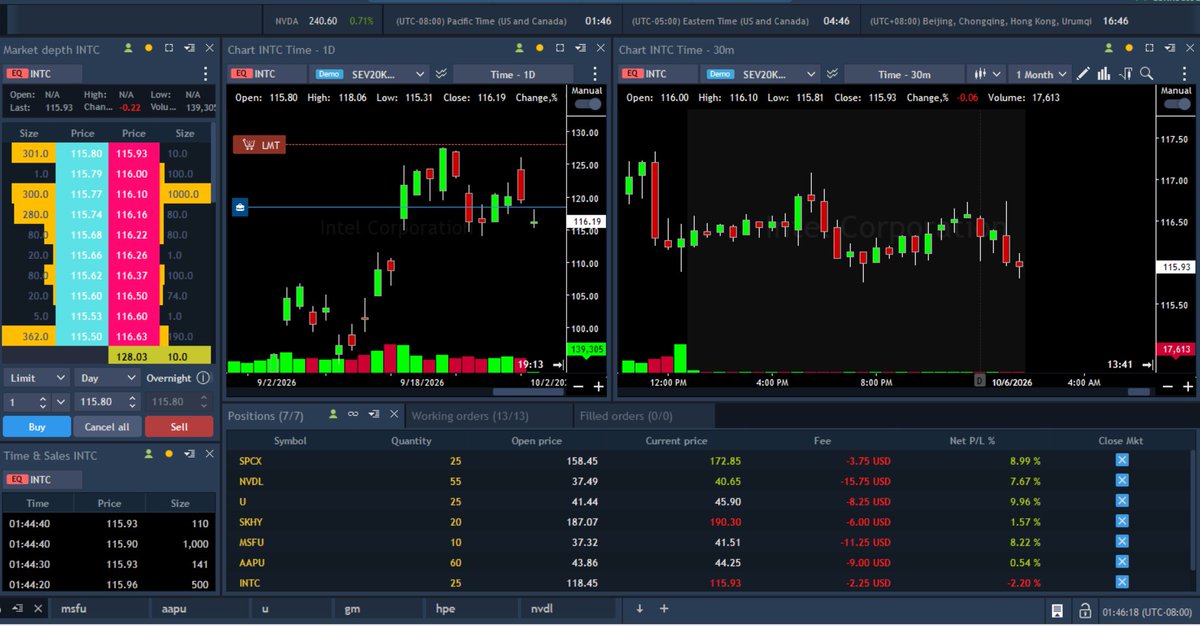
Task: Click down arrow icon beside workspace tabs
Action: point(640,608)
